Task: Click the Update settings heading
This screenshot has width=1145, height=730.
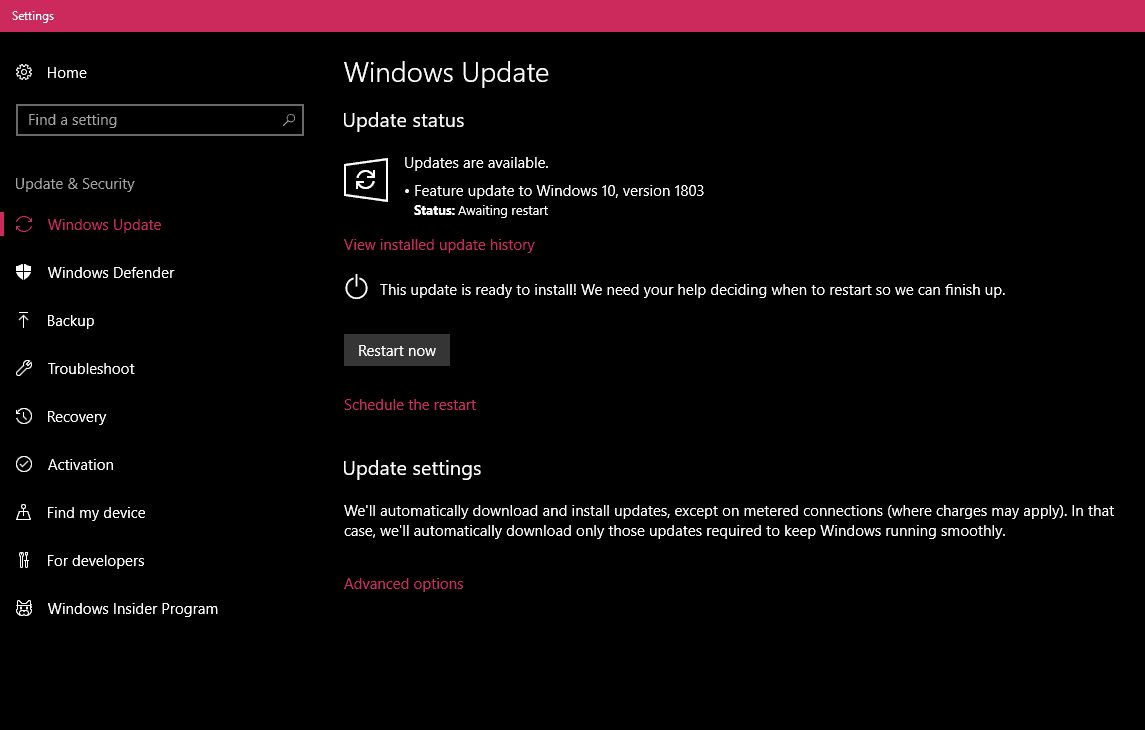Action: (412, 469)
